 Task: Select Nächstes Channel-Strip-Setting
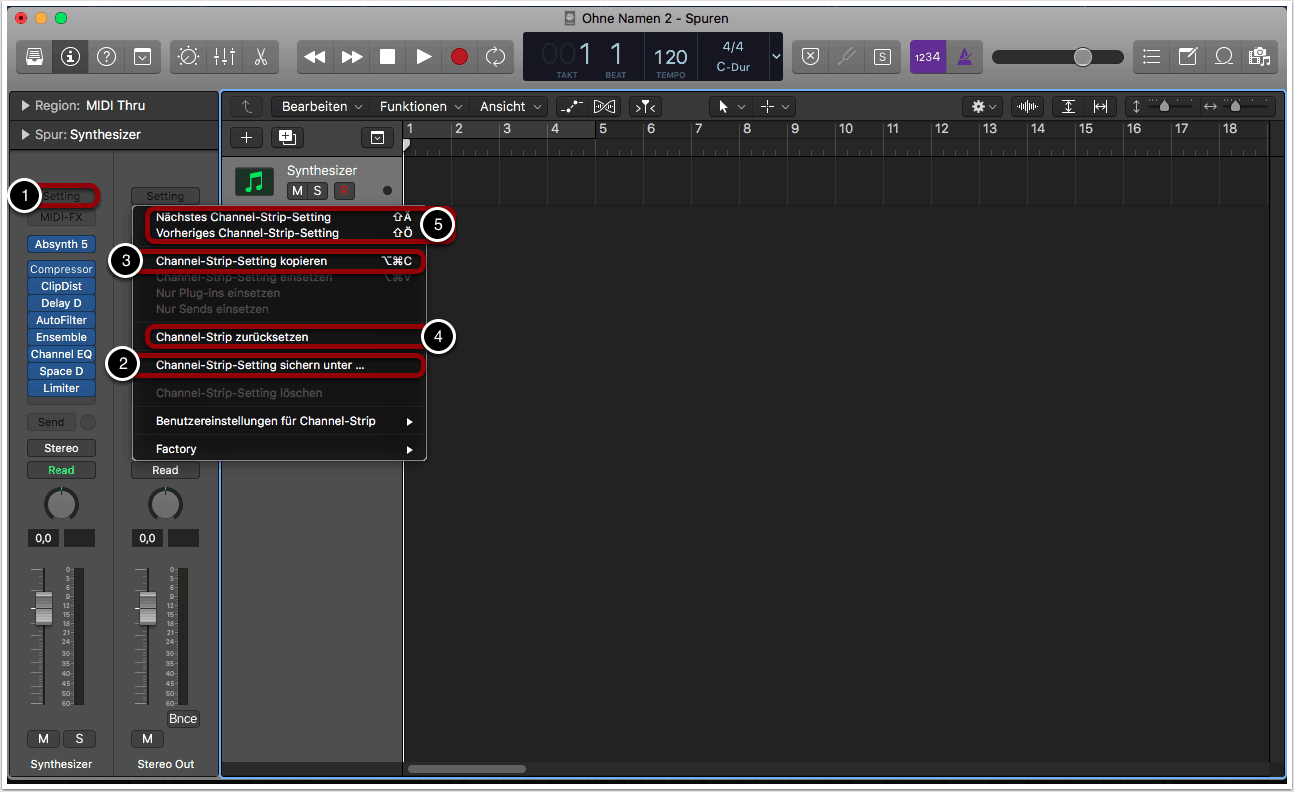click(280, 217)
